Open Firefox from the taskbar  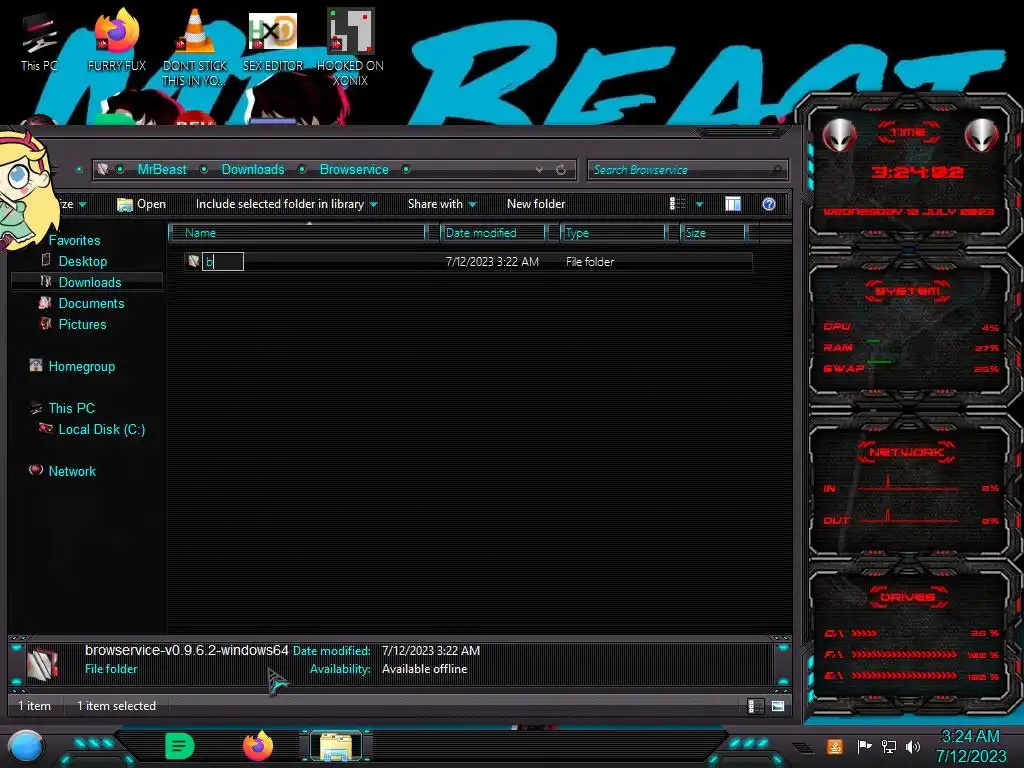(x=258, y=746)
